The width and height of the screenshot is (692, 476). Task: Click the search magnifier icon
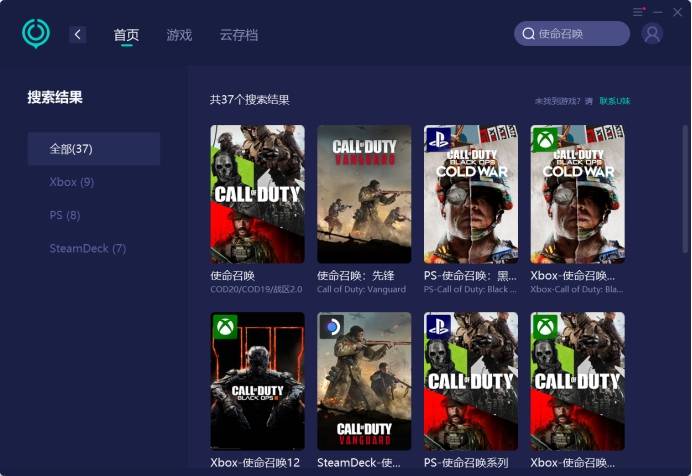[x=527, y=34]
